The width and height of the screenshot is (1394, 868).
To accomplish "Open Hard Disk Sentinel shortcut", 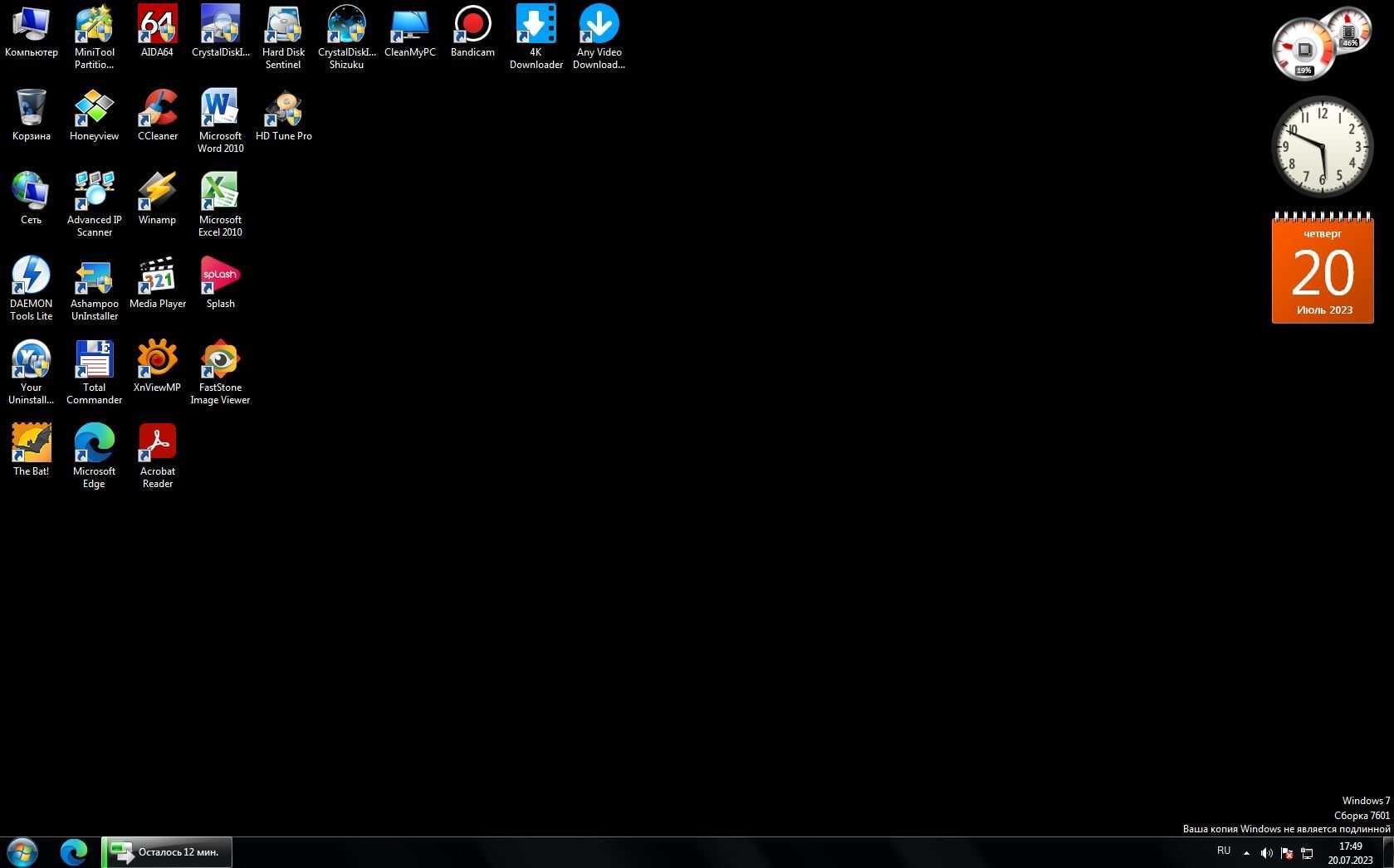I will (x=283, y=37).
